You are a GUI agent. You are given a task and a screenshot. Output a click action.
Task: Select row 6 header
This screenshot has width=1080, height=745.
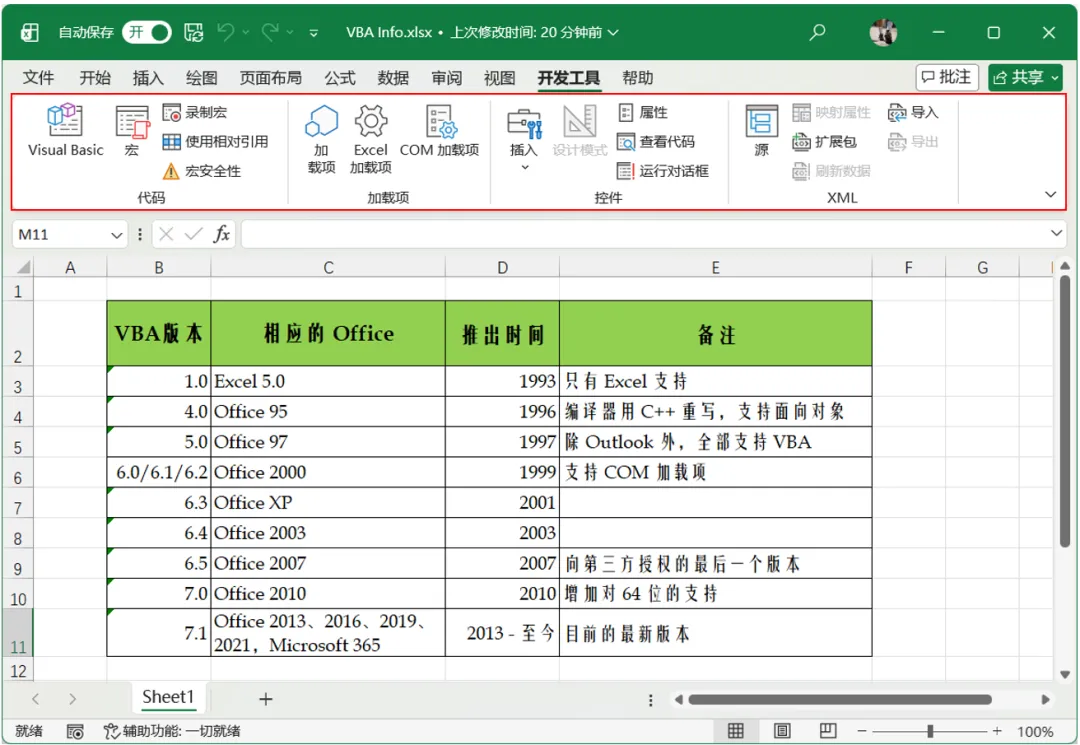[x=19, y=474]
